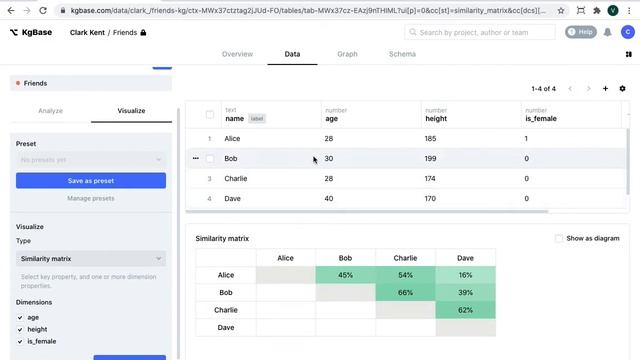Click the 16% Alice-Dave cell
This screenshot has height=360, width=640.
(x=465, y=275)
